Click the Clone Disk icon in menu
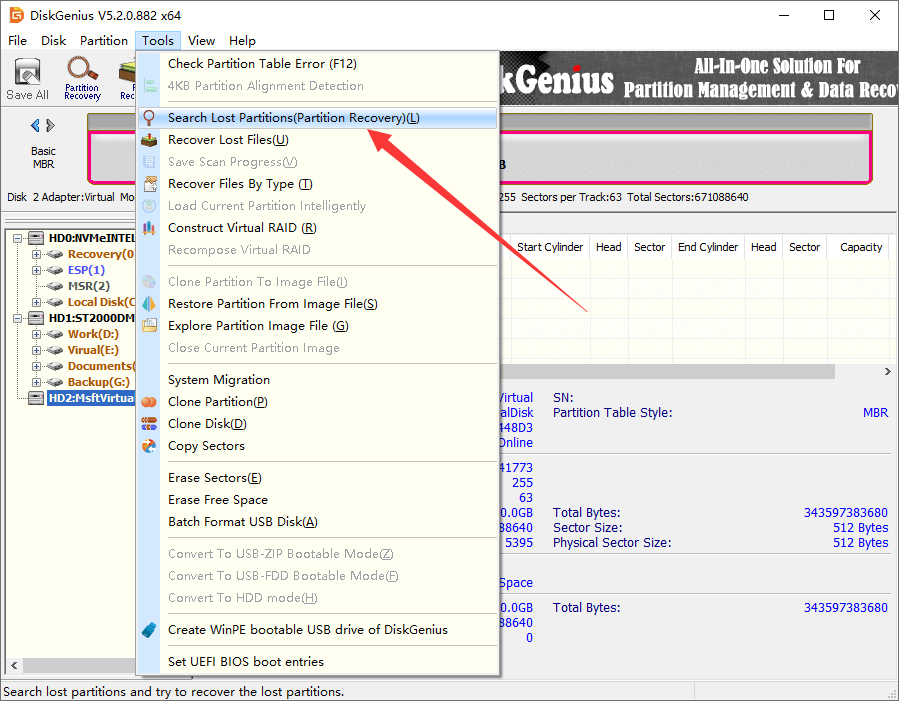Image resolution: width=899 pixels, height=701 pixels. 149,424
